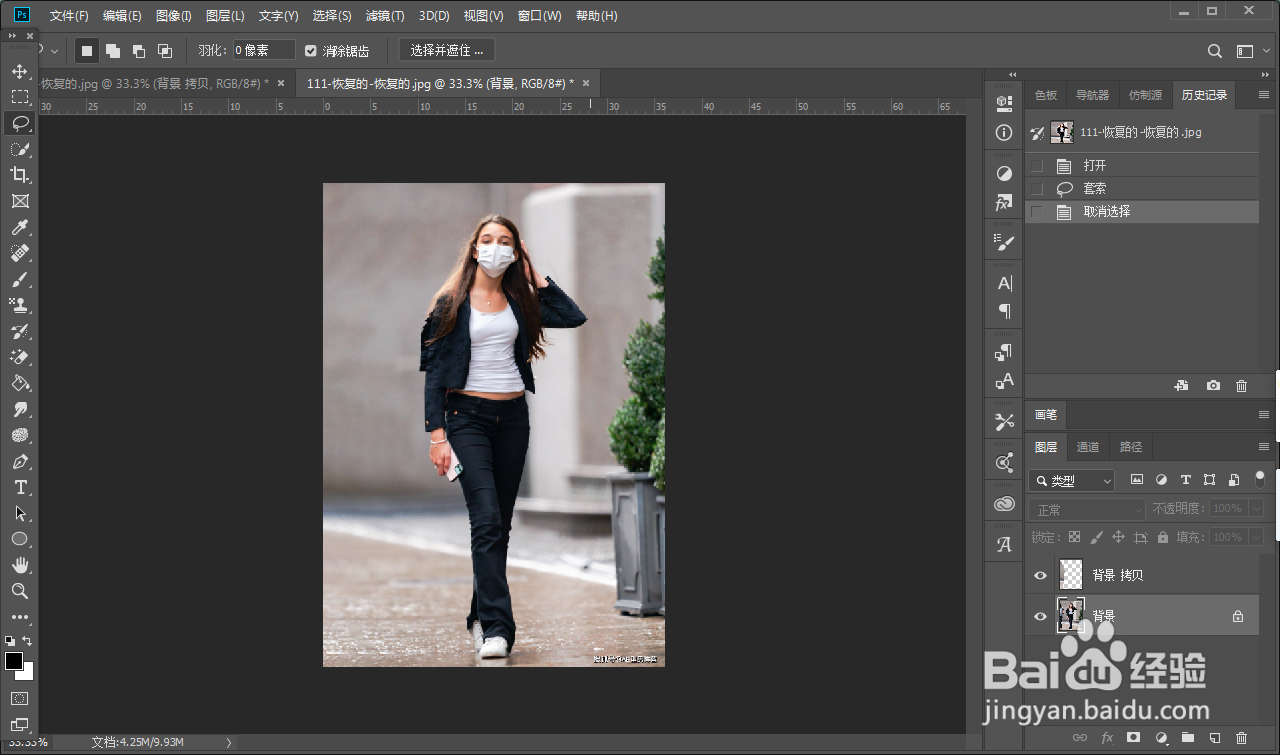Select the Quick Selection tool
This screenshot has width=1280, height=755.
tap(19, 149)
